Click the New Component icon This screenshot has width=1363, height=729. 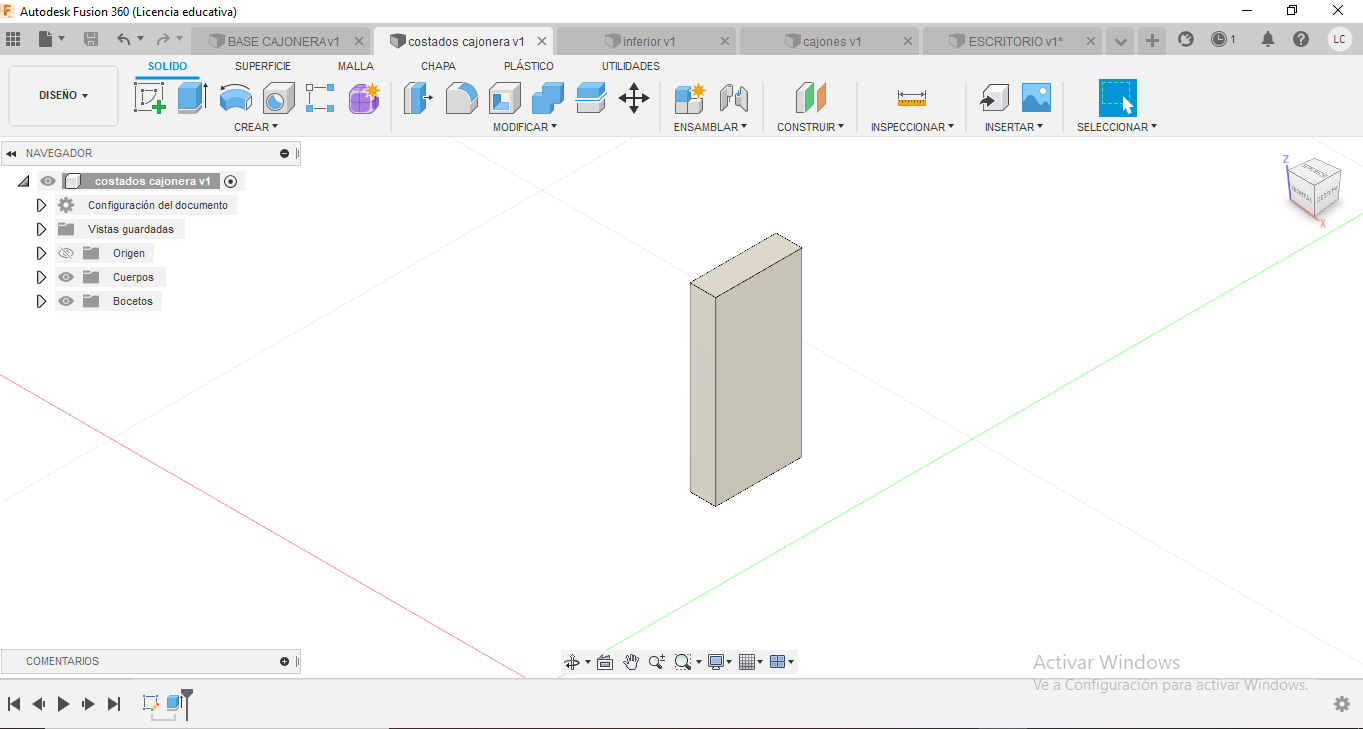point(690,98)
